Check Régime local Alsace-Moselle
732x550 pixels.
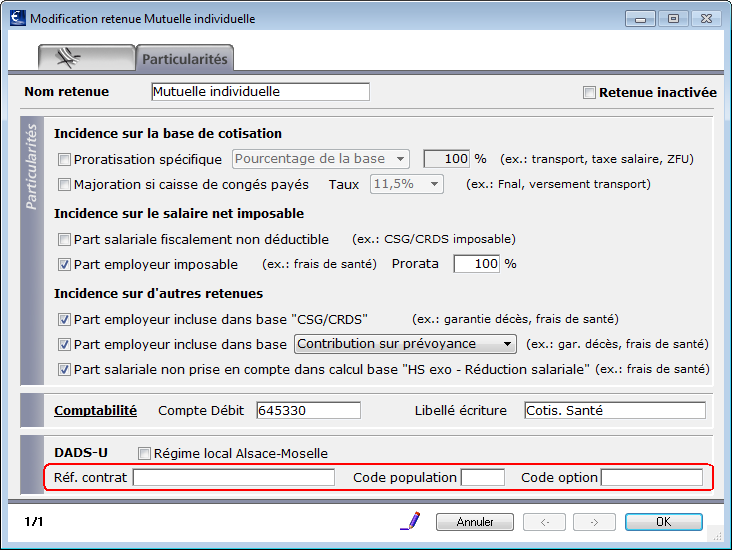click(x=144, y=453)
